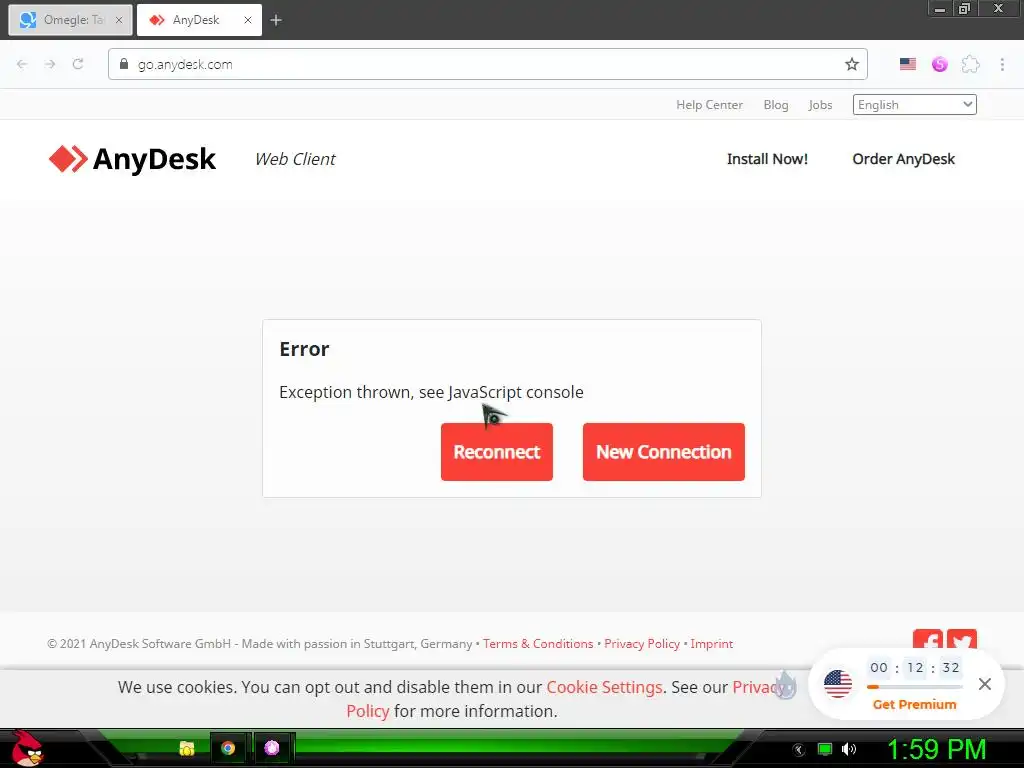Click the AnyDesk logo

(x=132, y=159)
